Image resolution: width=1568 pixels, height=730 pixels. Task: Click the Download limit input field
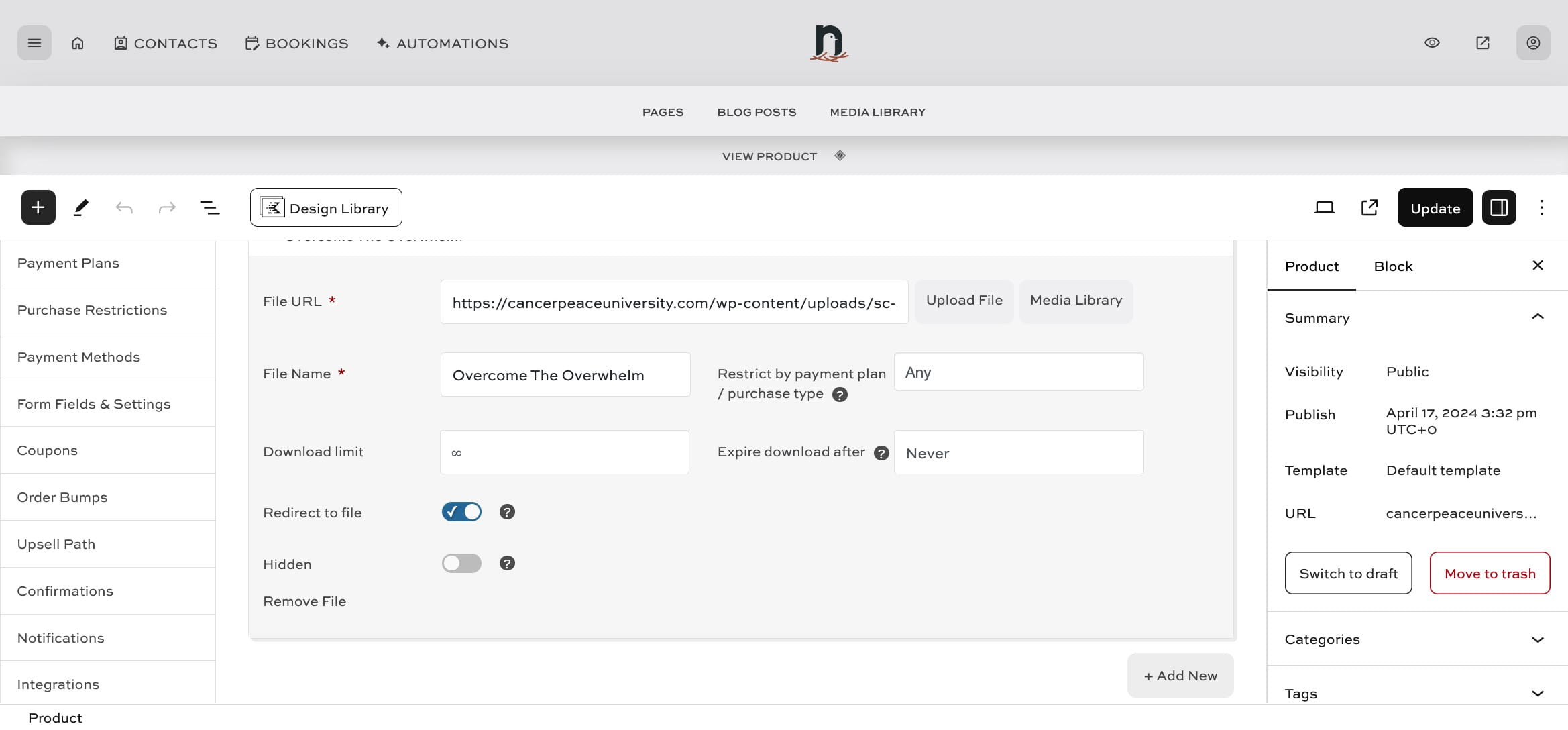pyautogui.click(x=564, y=452)
